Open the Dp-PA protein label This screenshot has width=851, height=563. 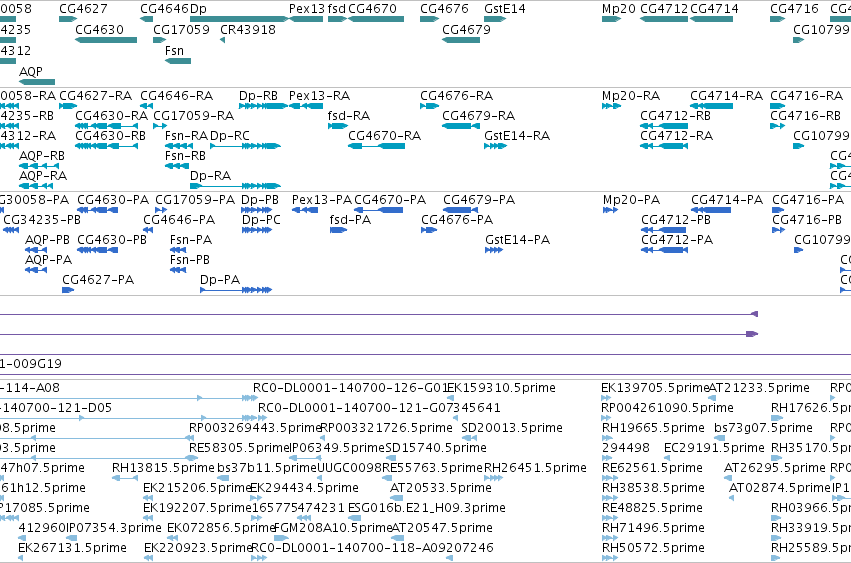pos(220,280)
